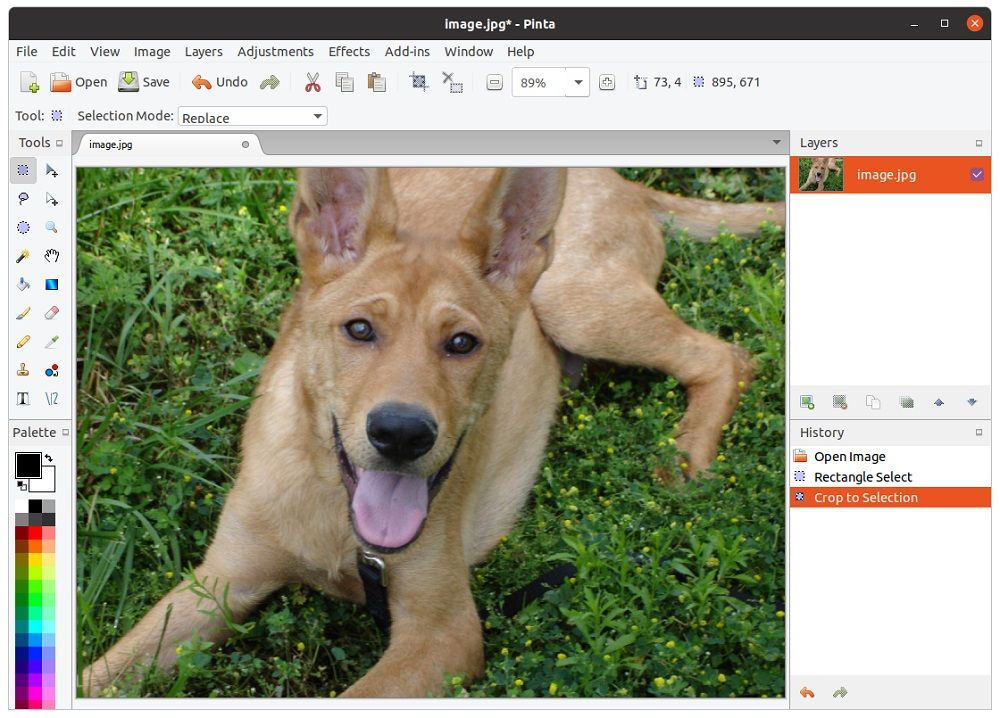Open the Selection Mode dropdown
This screenshot has width=1000, height=718.
click(252, 117)
